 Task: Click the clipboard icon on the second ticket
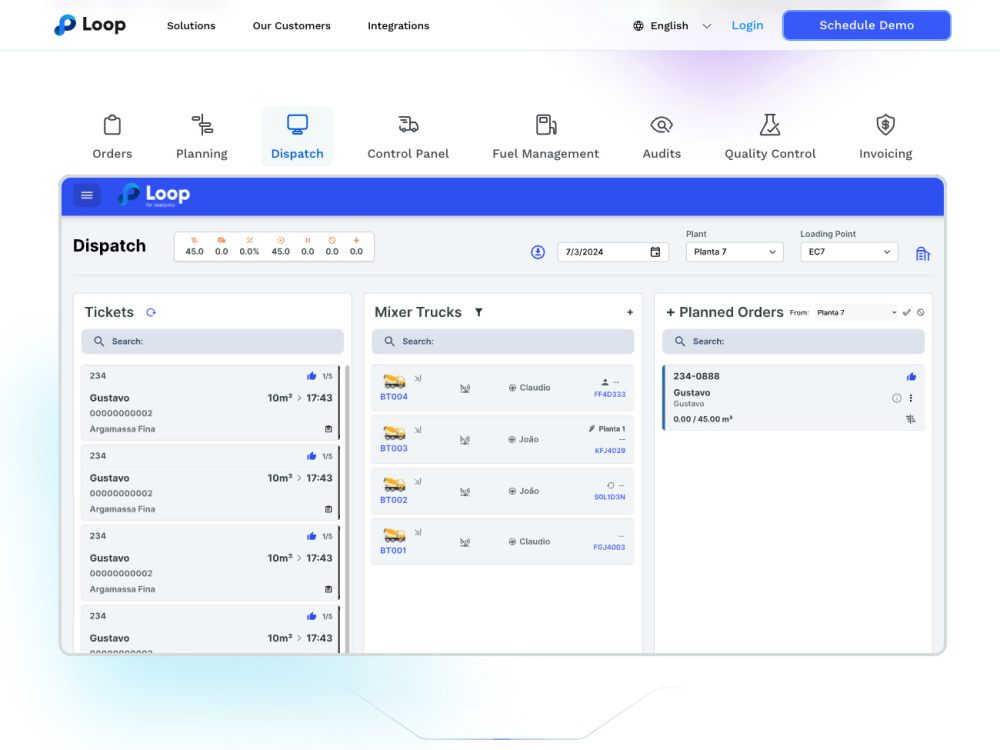[328, 509]
